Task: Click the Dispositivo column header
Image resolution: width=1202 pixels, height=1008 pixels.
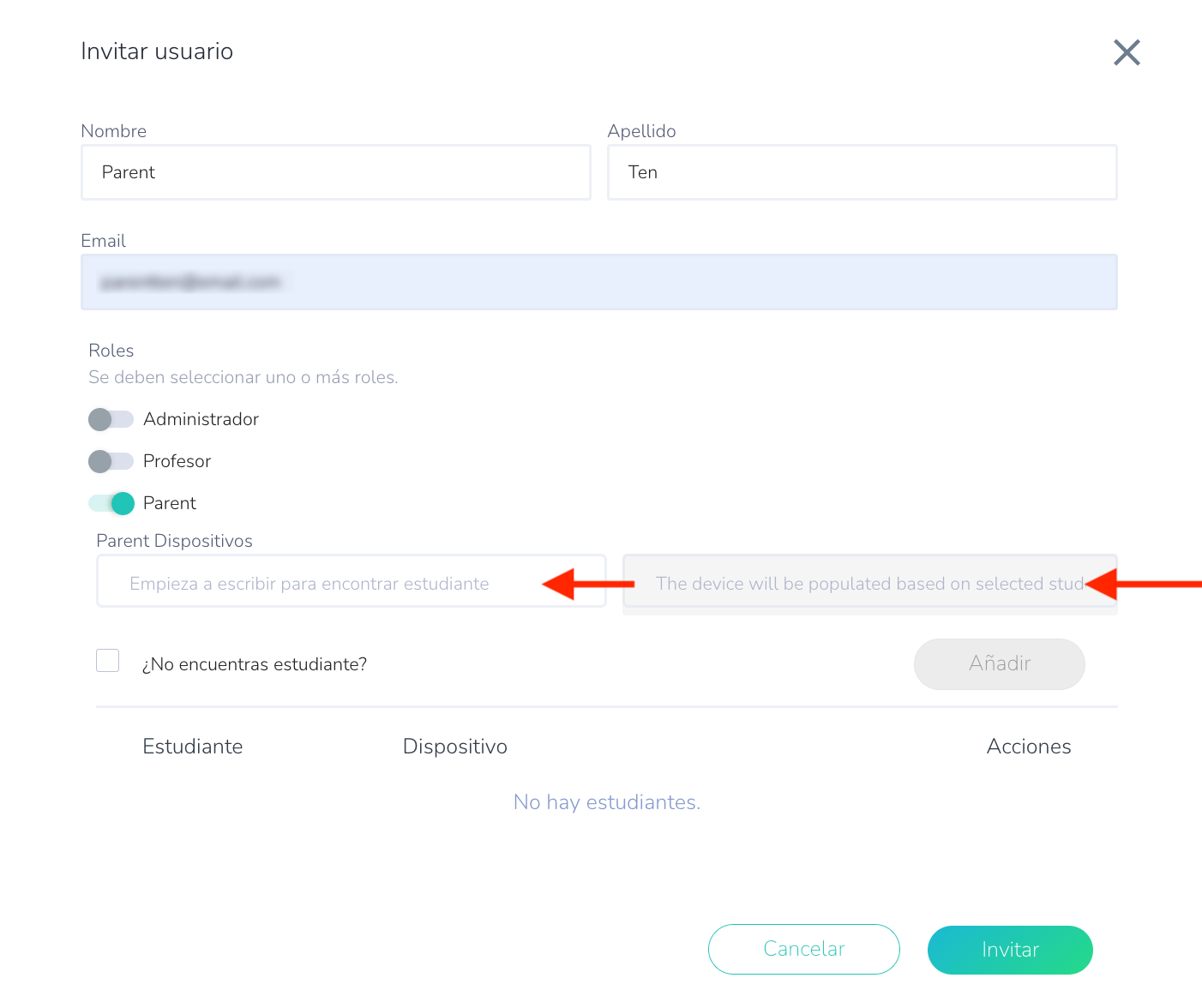Action: (x=455, y=747)
